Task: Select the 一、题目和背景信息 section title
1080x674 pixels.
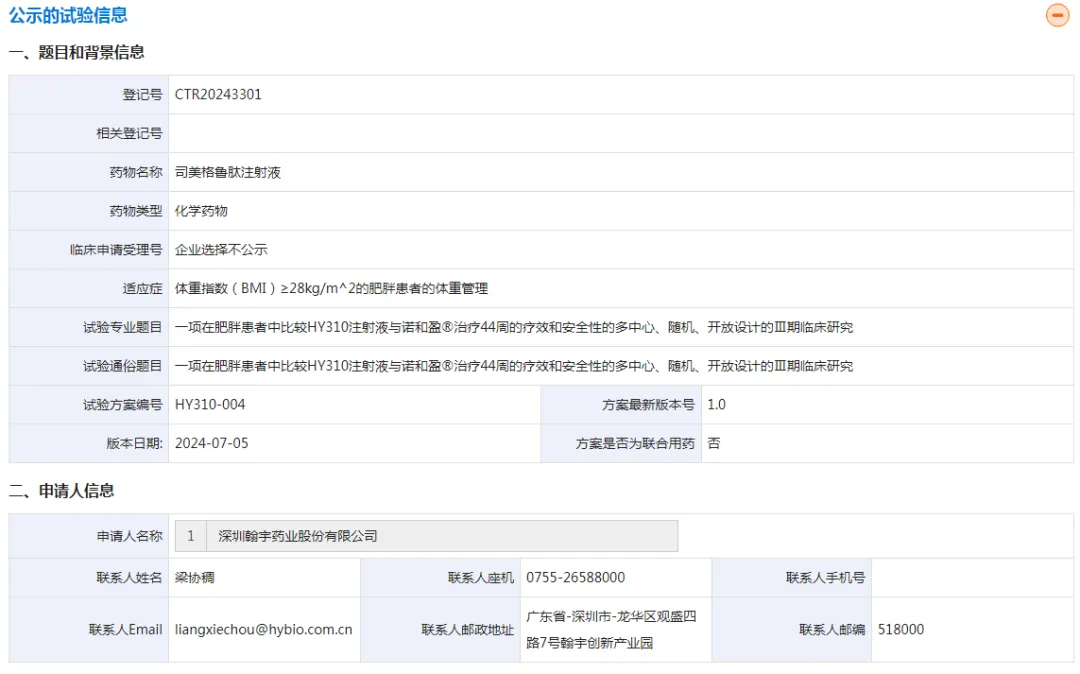Action: coord(77,53)
